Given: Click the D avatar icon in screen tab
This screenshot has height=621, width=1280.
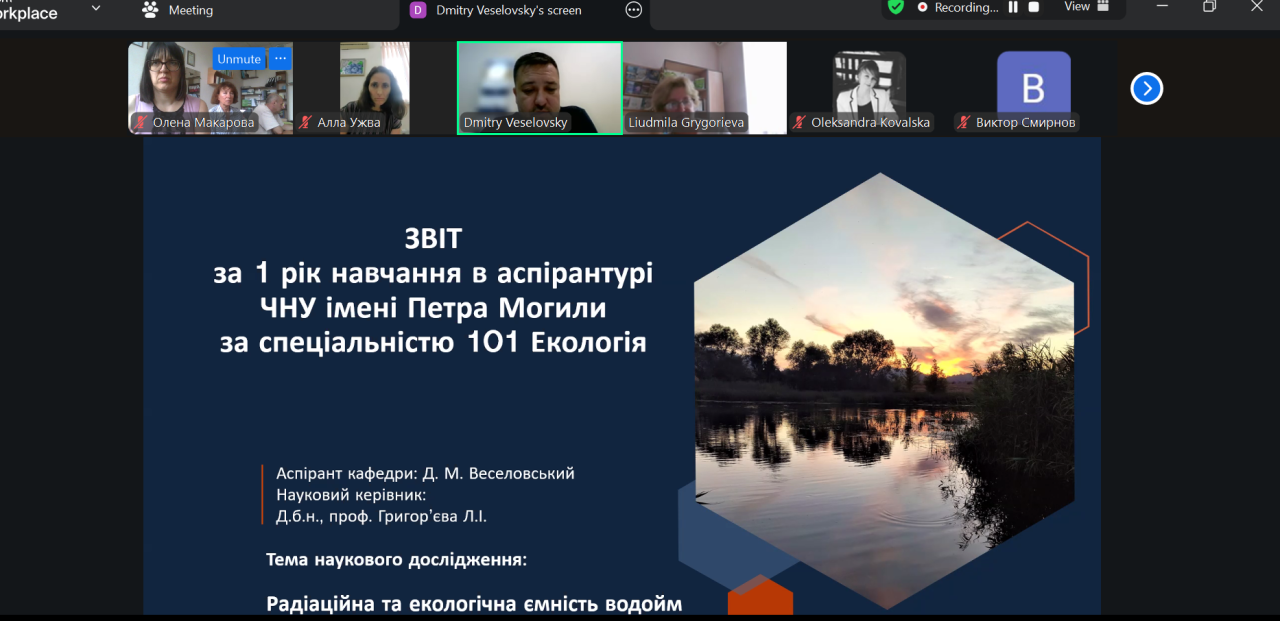Looking at the screenshot, I should [418, 10].
